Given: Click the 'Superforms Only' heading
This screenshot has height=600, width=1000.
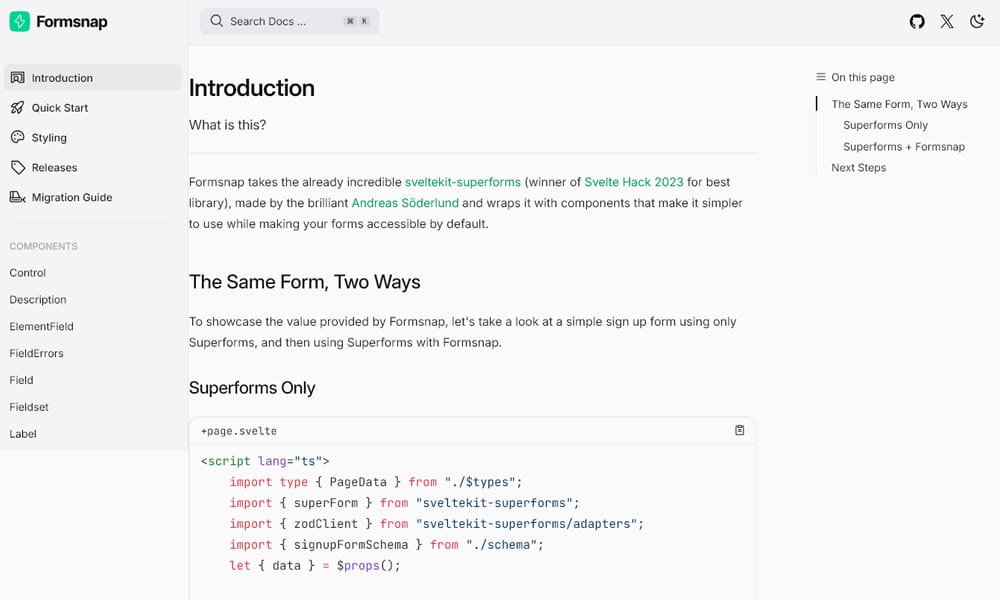Looking at the screenshot, I should (x=252, y=388).
